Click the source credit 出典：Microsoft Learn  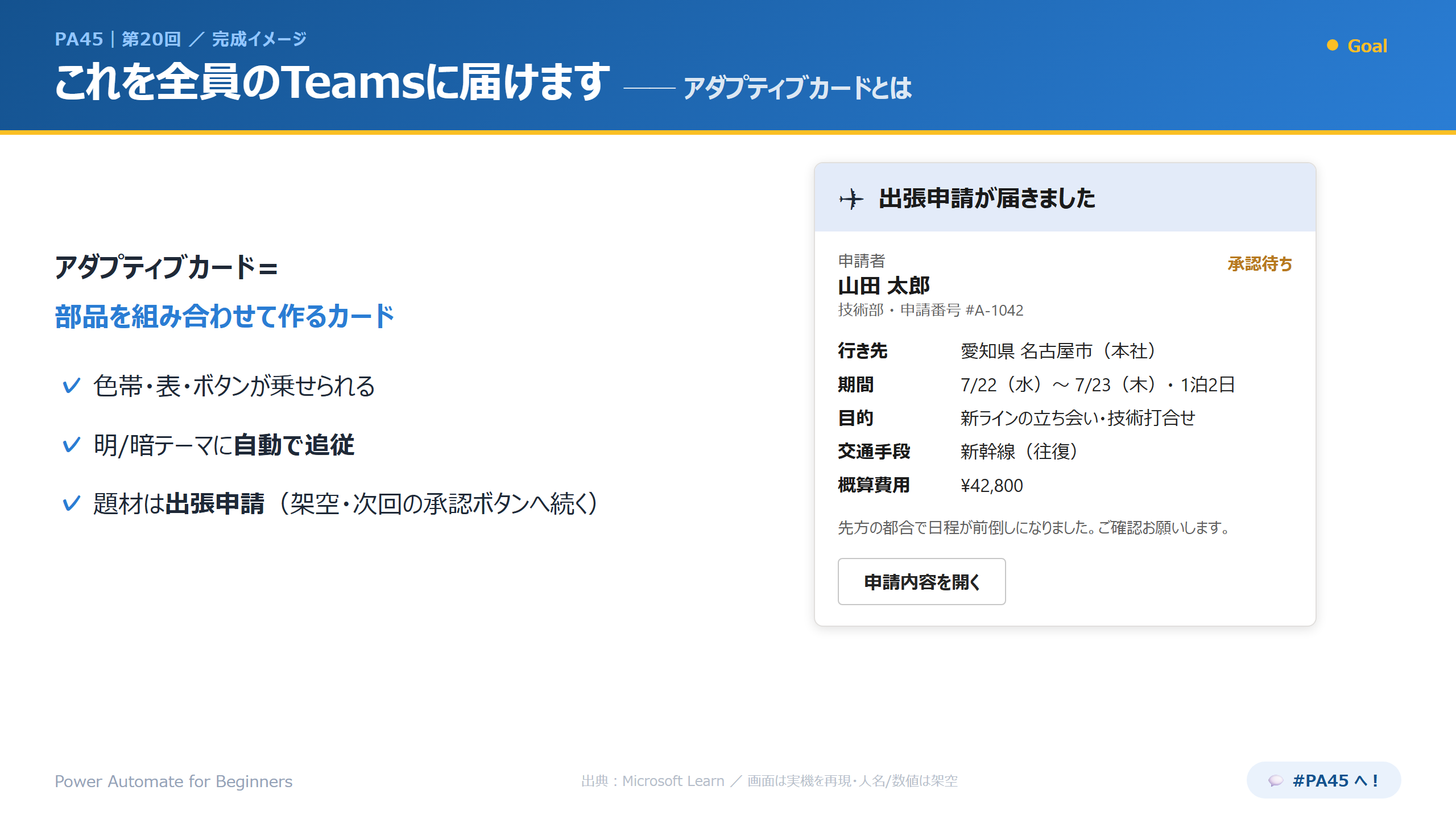tap(653, 781)
